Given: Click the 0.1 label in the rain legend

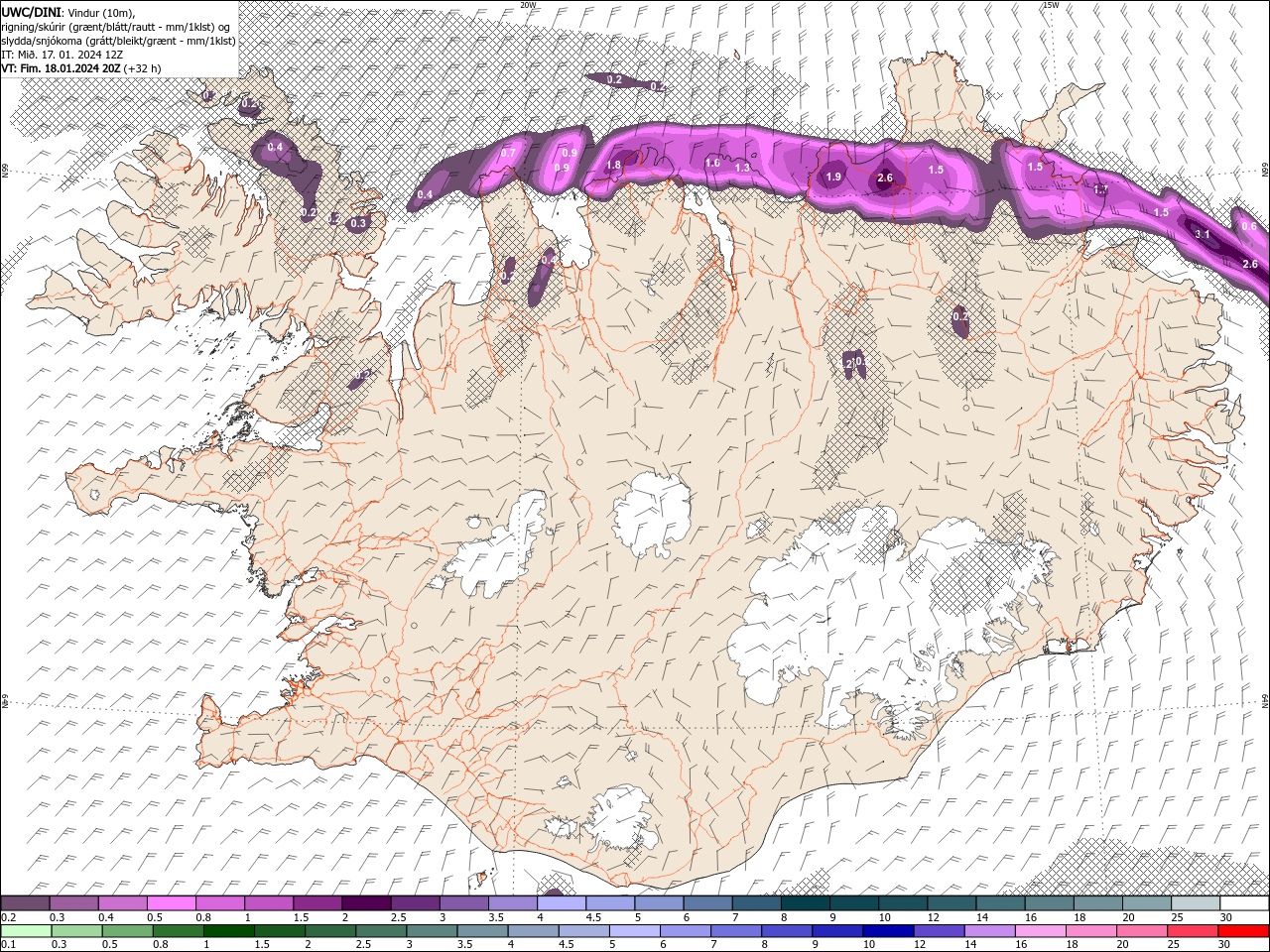Looking at the screenshot, I should point(6,945).
